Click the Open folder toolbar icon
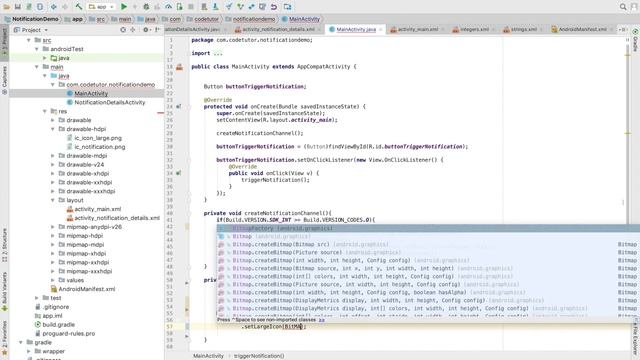The width and height of the screenshot is (640, 360). pos(7,7)
